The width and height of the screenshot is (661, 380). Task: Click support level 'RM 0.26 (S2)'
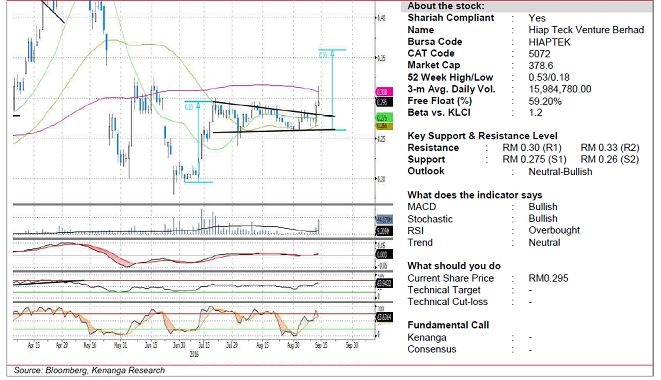tap(610, 160)
